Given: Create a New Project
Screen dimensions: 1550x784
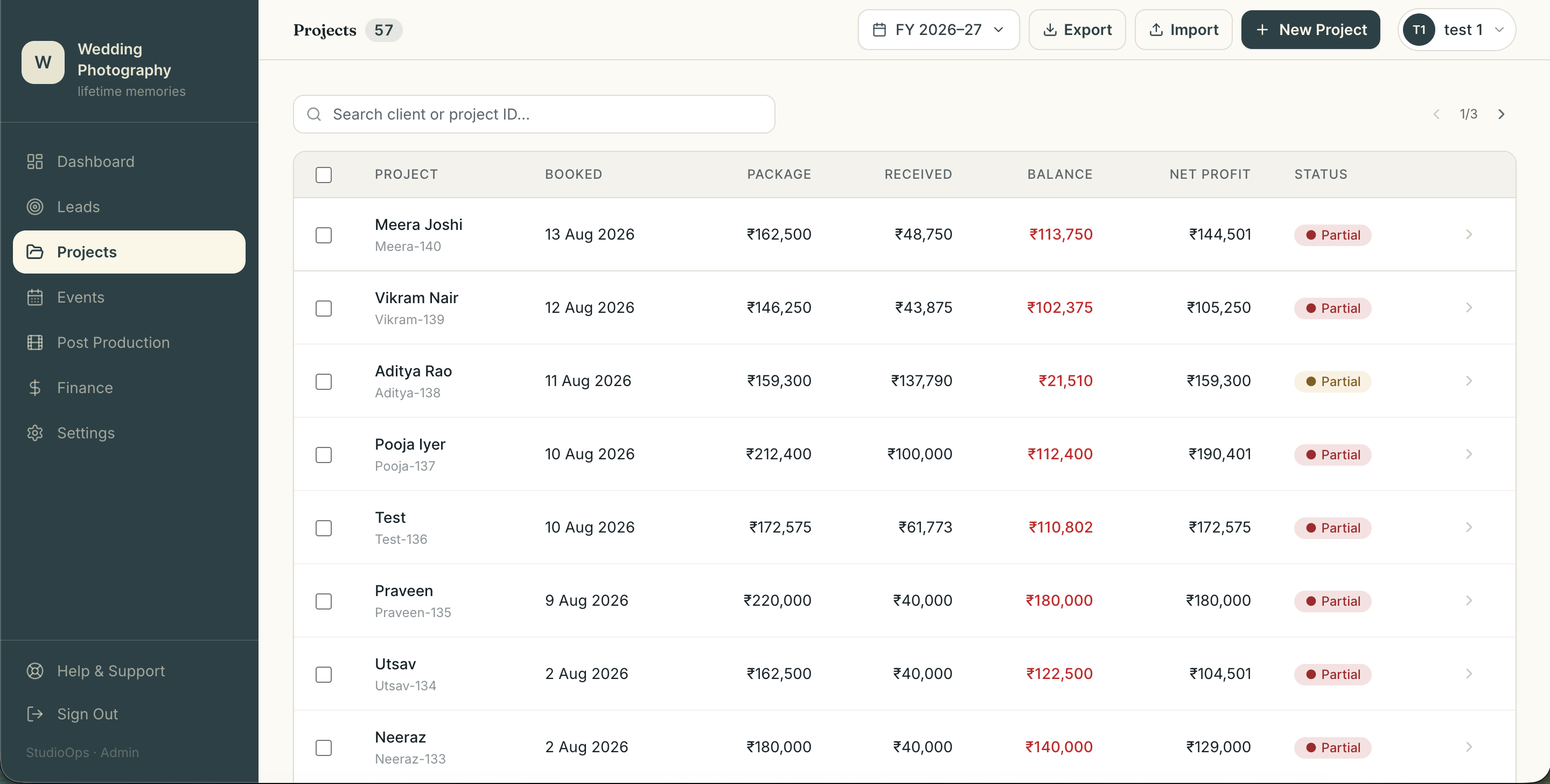Looking at the screenshot, I should pyautogui.click(x=1310, y=30).
